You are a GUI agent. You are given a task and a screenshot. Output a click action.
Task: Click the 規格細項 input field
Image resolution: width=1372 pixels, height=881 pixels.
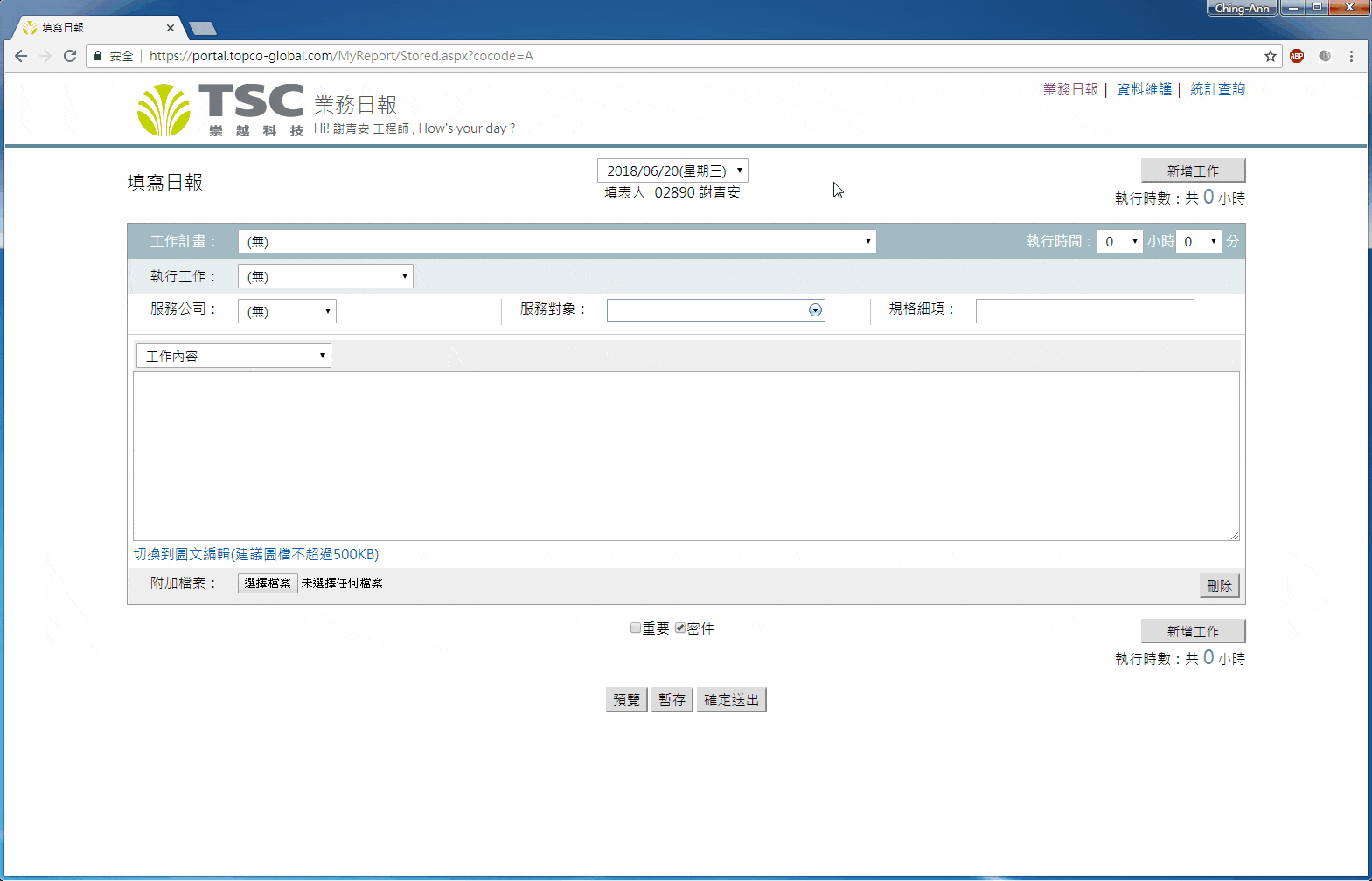point(1084,311)
